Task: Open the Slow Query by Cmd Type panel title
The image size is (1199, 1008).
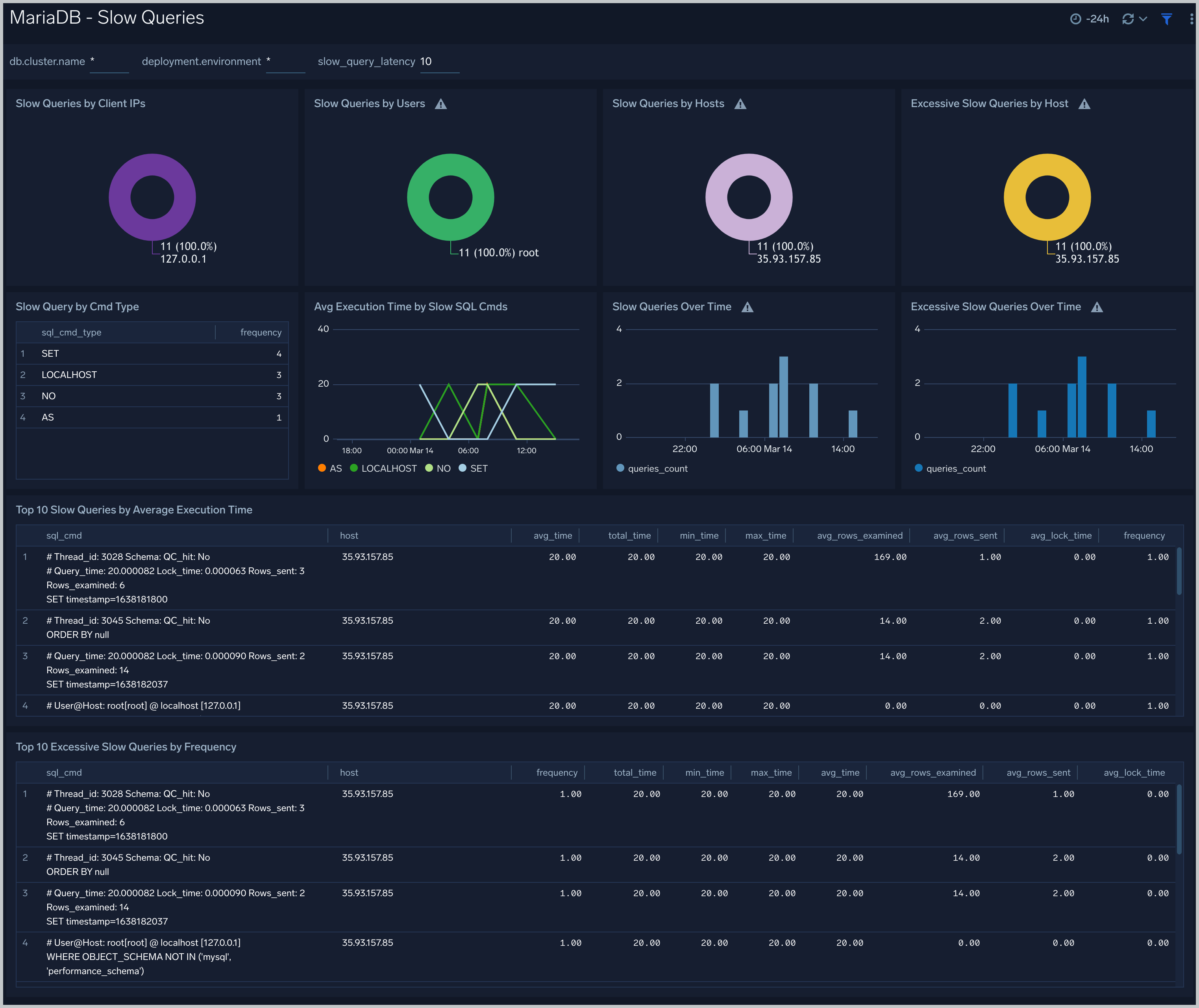Action: click(x=77, y=307)
